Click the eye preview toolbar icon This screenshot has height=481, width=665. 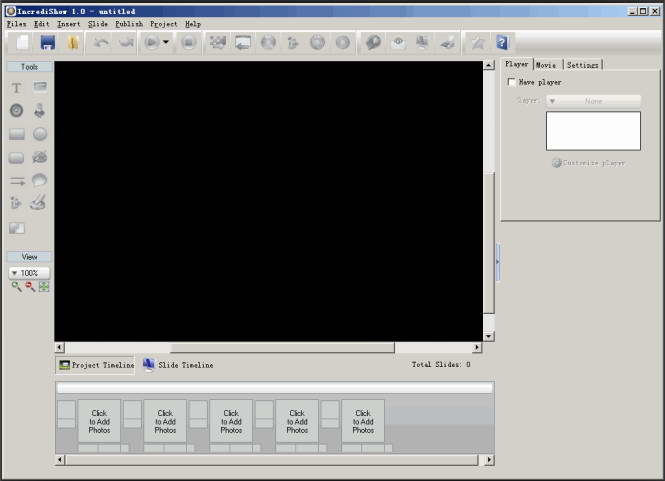pyautogui.click(x=398, y=42)
